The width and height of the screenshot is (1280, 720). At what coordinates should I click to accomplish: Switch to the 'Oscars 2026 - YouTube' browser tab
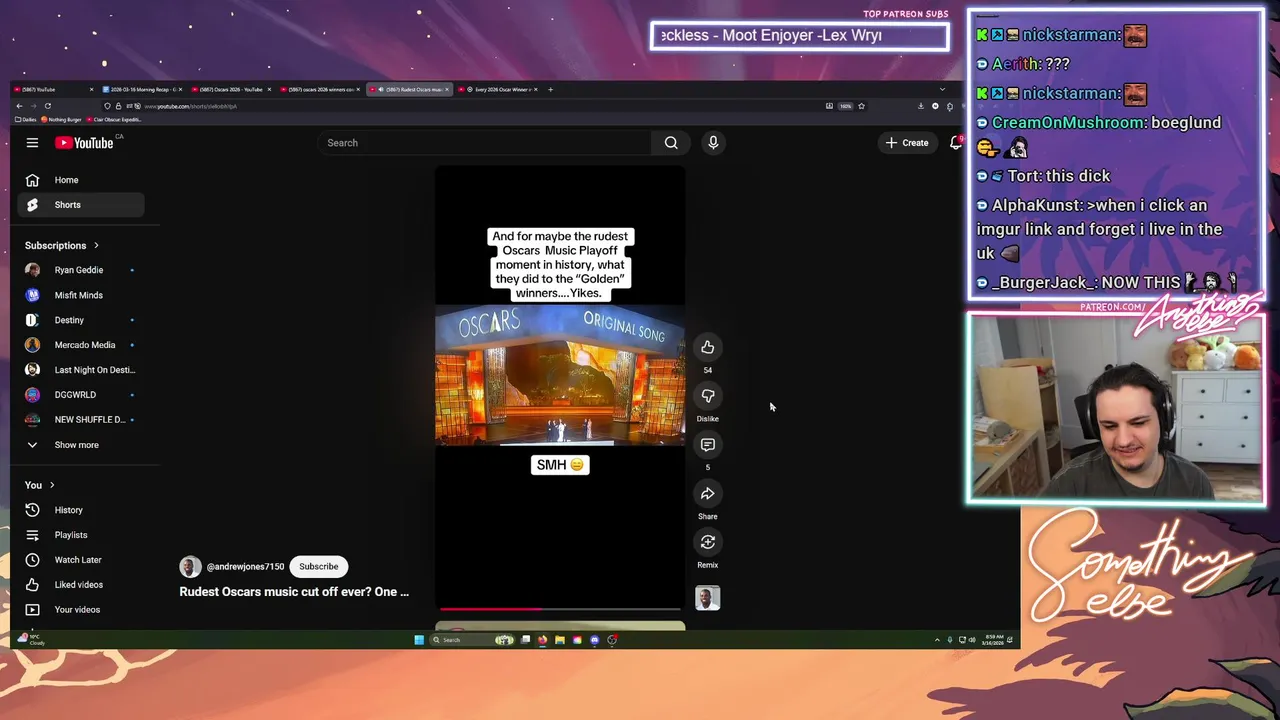pyautogui.click(x=230, y=90)
